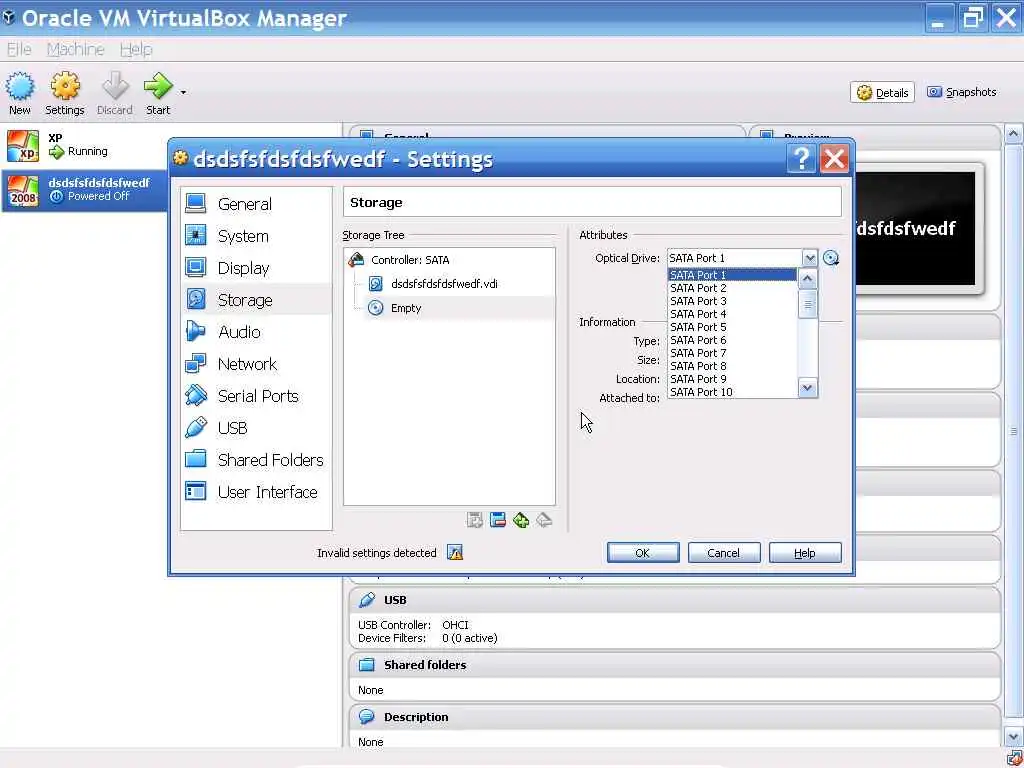Click the invalid settings warning icon
Screen dimensions: 1024x768
tap(455, 552)
